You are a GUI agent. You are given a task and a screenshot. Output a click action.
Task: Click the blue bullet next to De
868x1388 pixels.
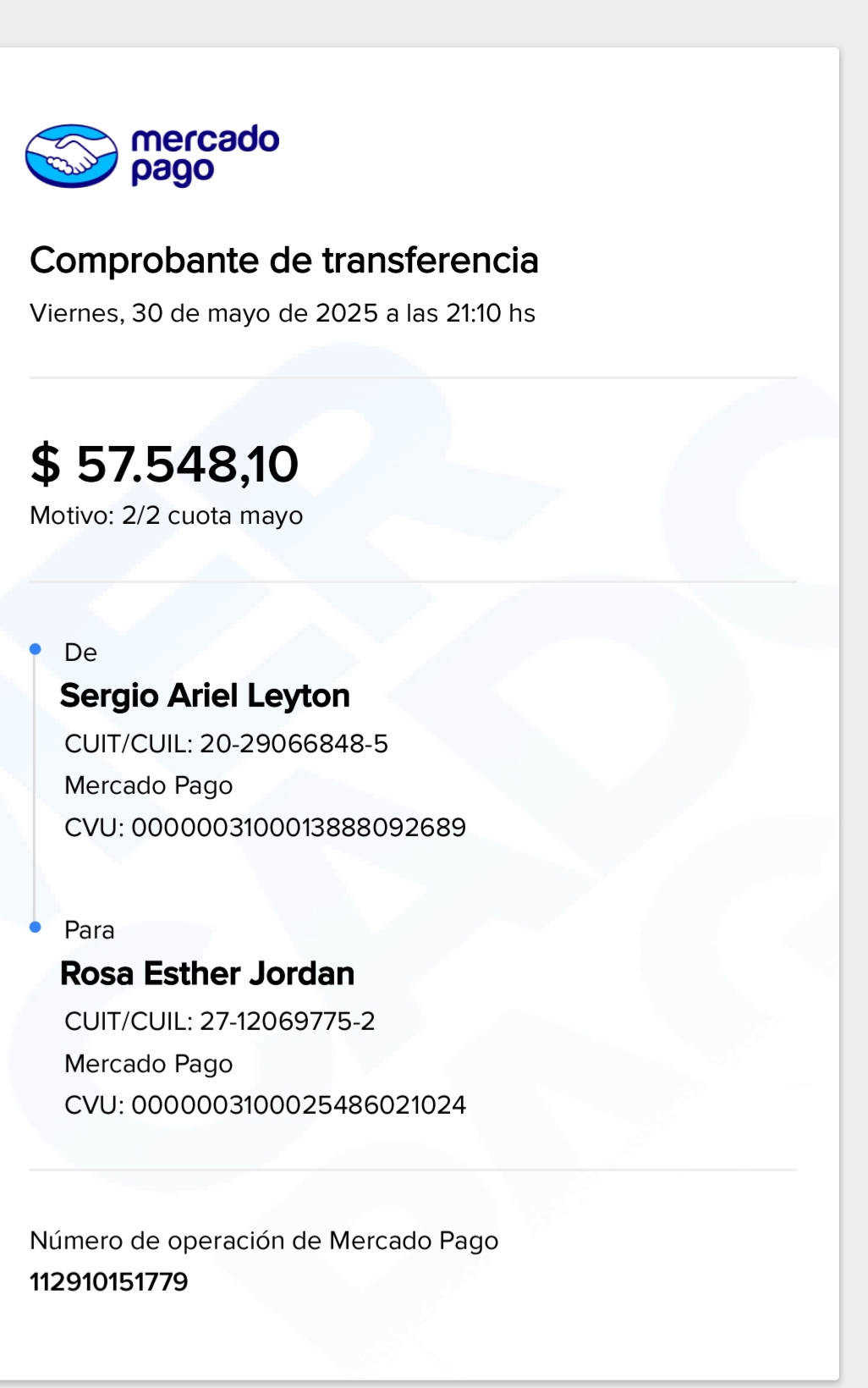coord(36,649)
